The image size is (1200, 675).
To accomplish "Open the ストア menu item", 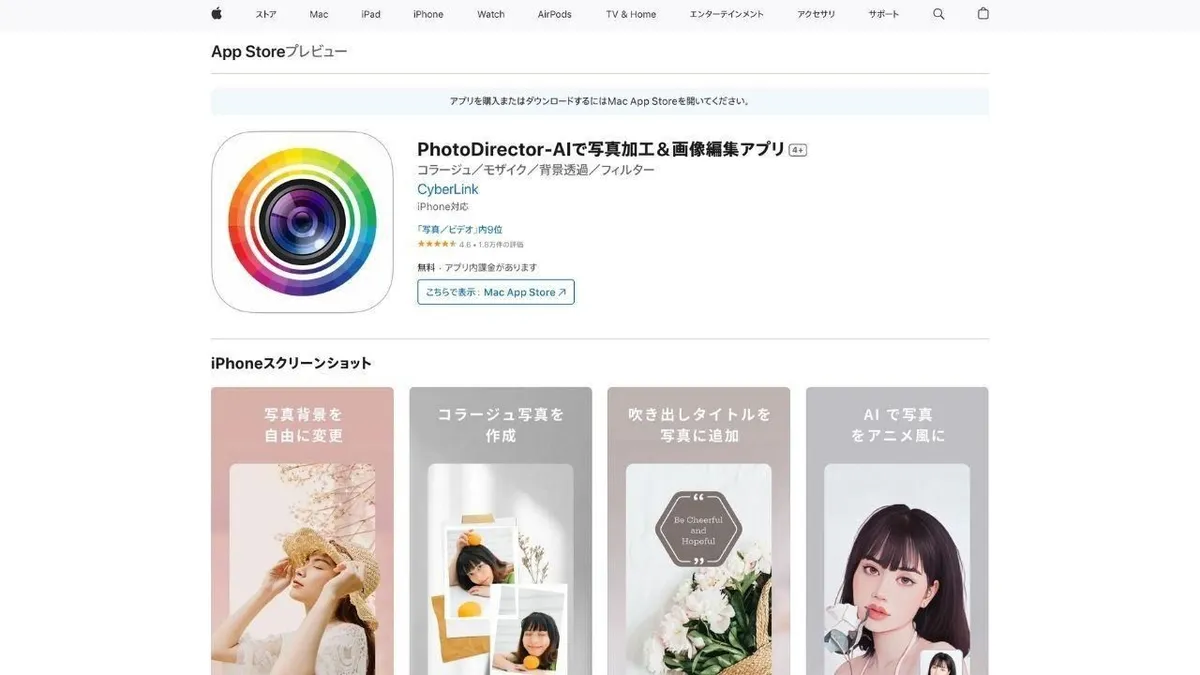I will 266,14.
